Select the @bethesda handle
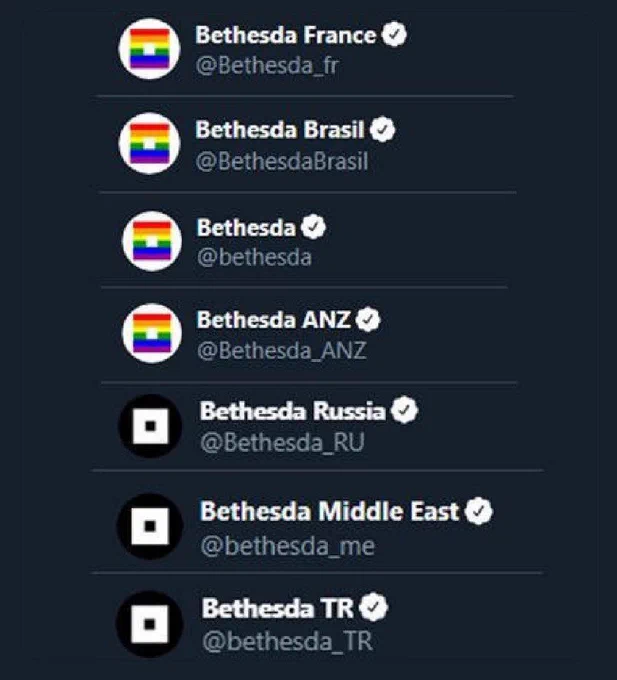Viewport: 617px width, 680px height. click(x=255, y=257)
